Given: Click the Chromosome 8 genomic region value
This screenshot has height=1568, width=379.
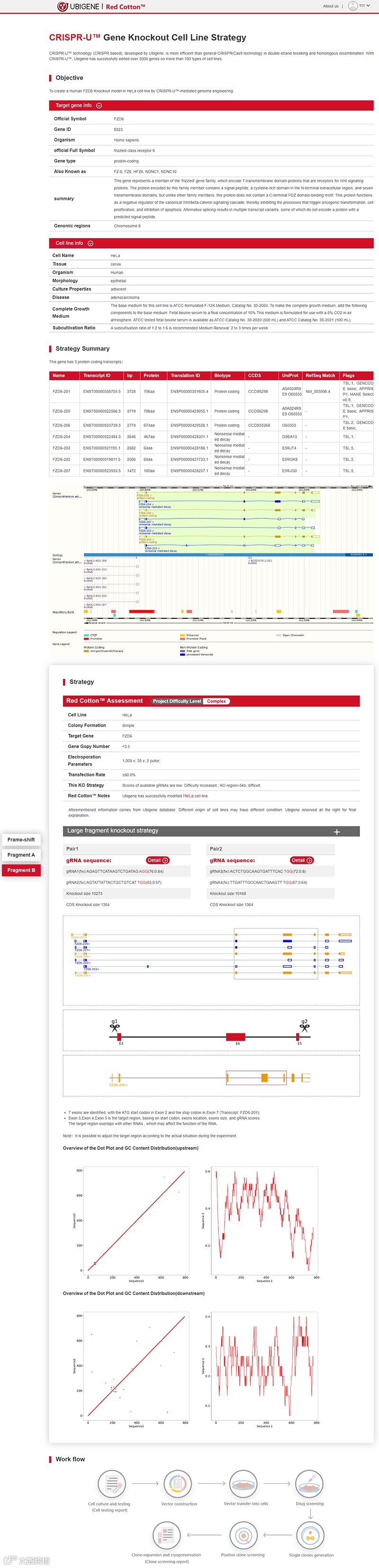Looking at the screenshot, I should [x=127, y=226].
